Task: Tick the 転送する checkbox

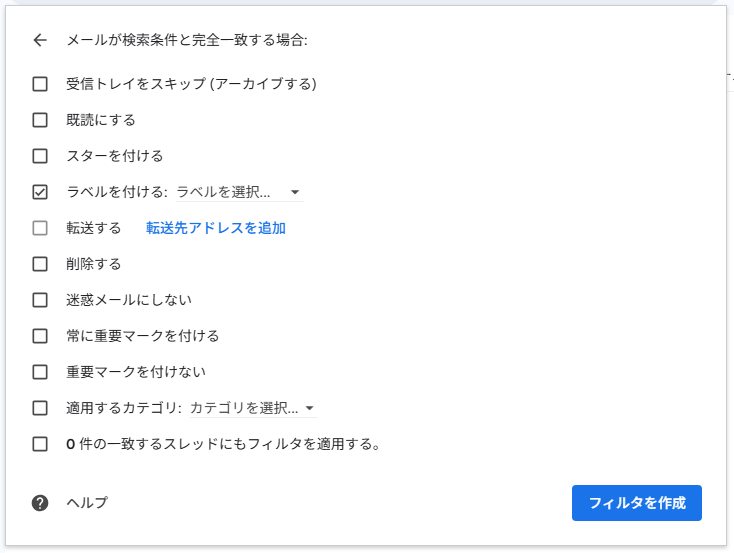Action: [x=40, y=228]
